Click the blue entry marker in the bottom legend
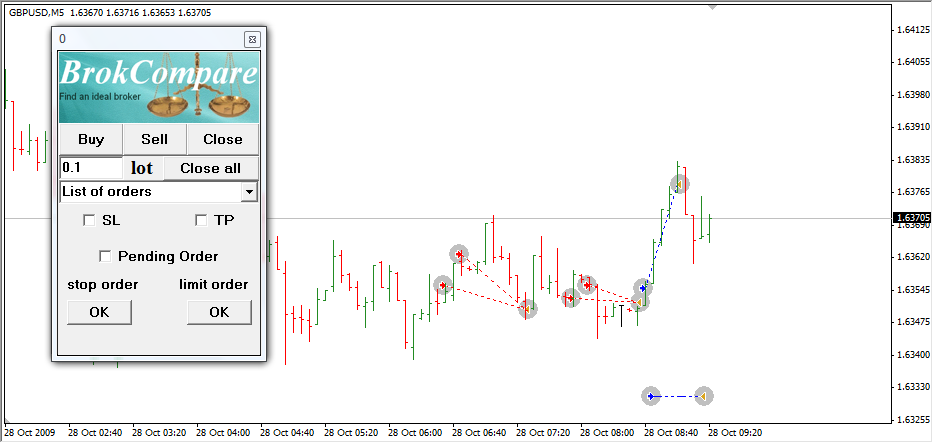The width and height of the screenshot is (933, 443). (651, 396)
